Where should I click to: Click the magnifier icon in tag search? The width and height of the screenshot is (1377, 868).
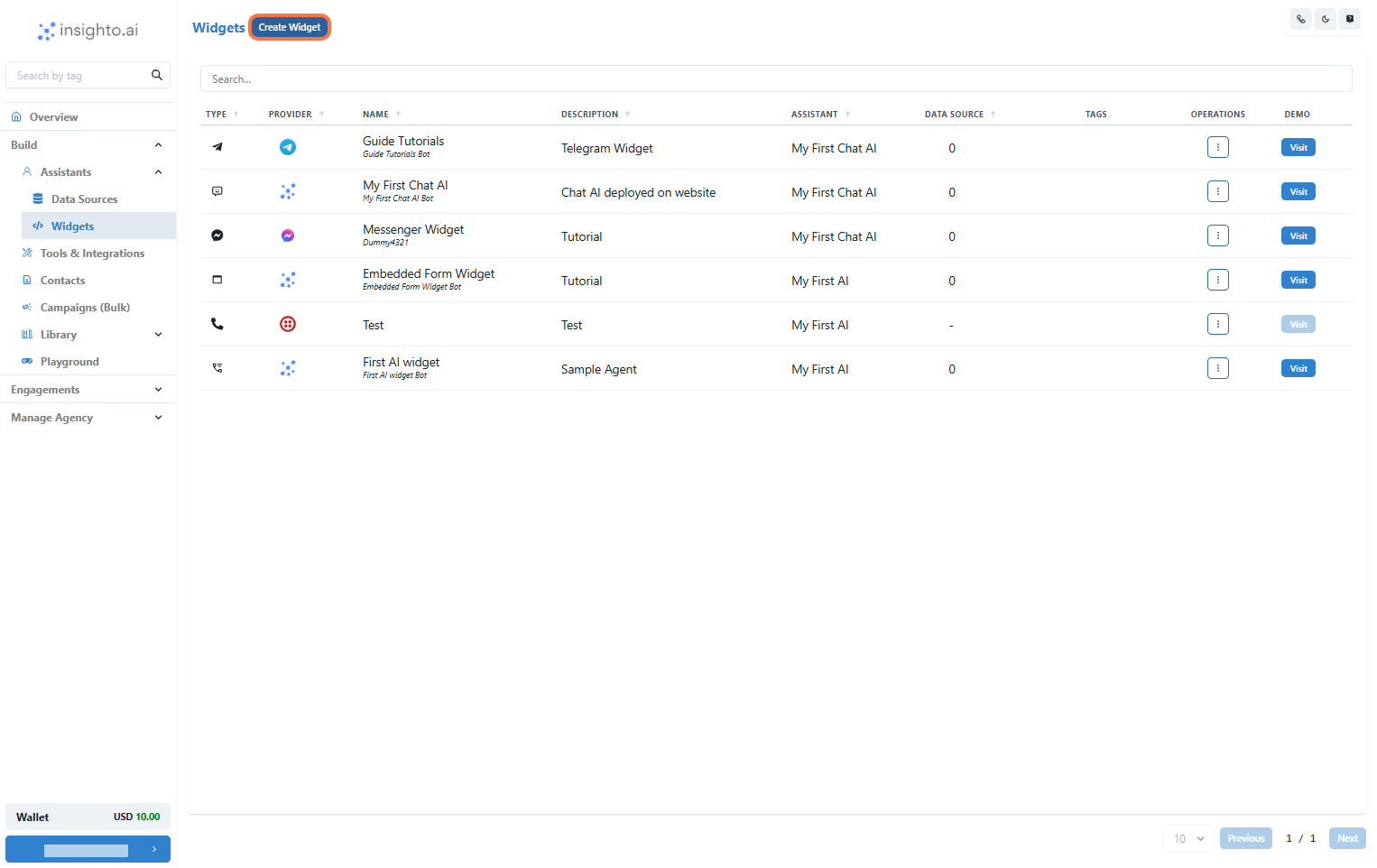157,75
